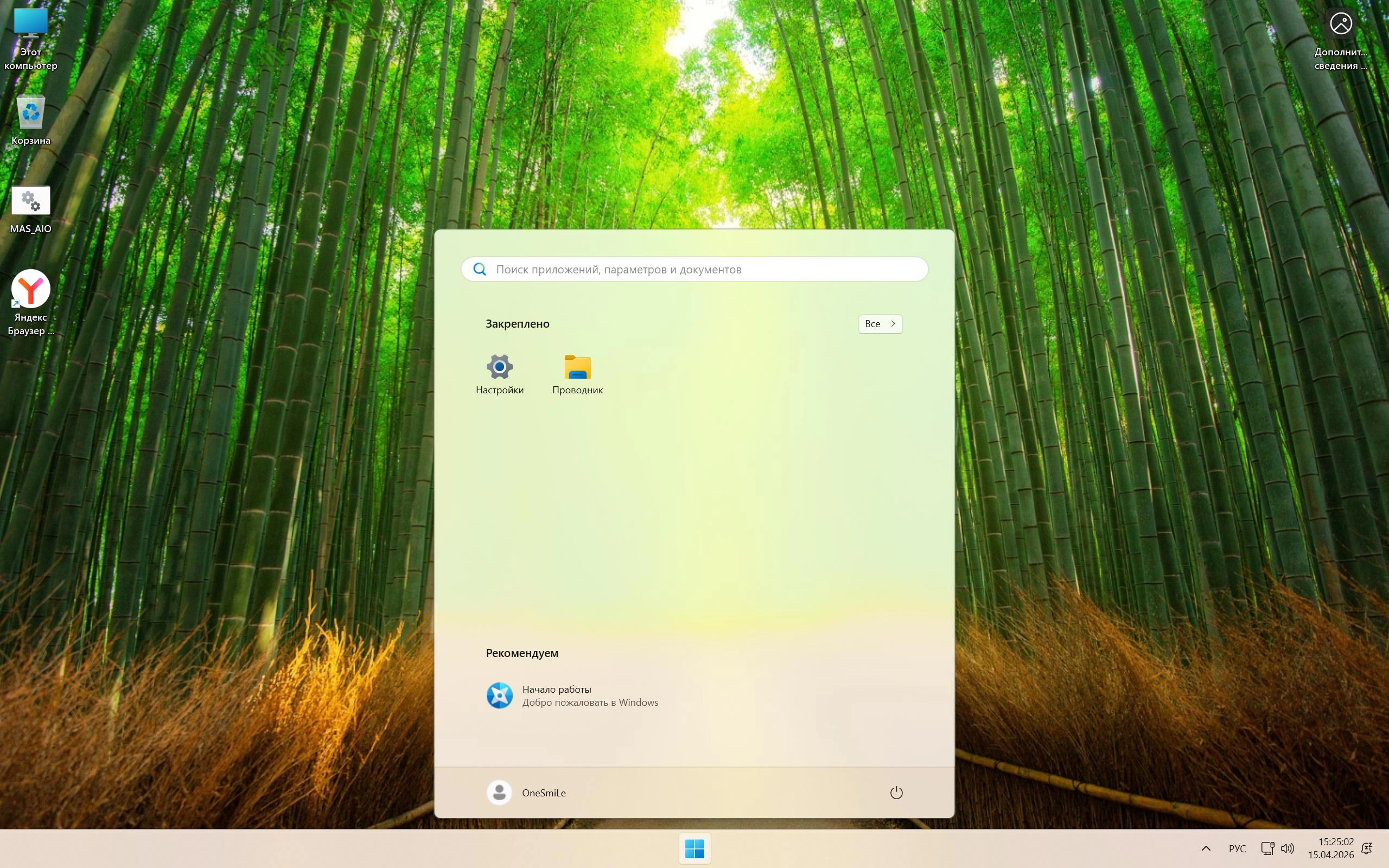Open the Проводник pinned app

577,373
